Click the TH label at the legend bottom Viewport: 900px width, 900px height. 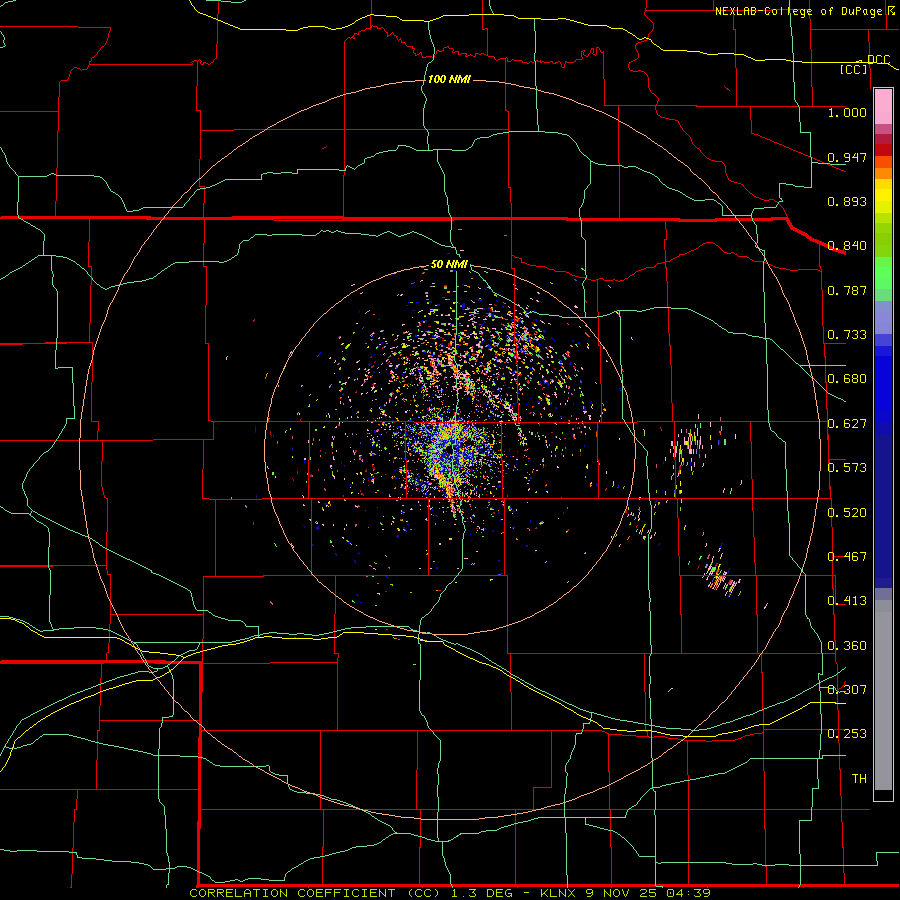(x=859, y=779)
